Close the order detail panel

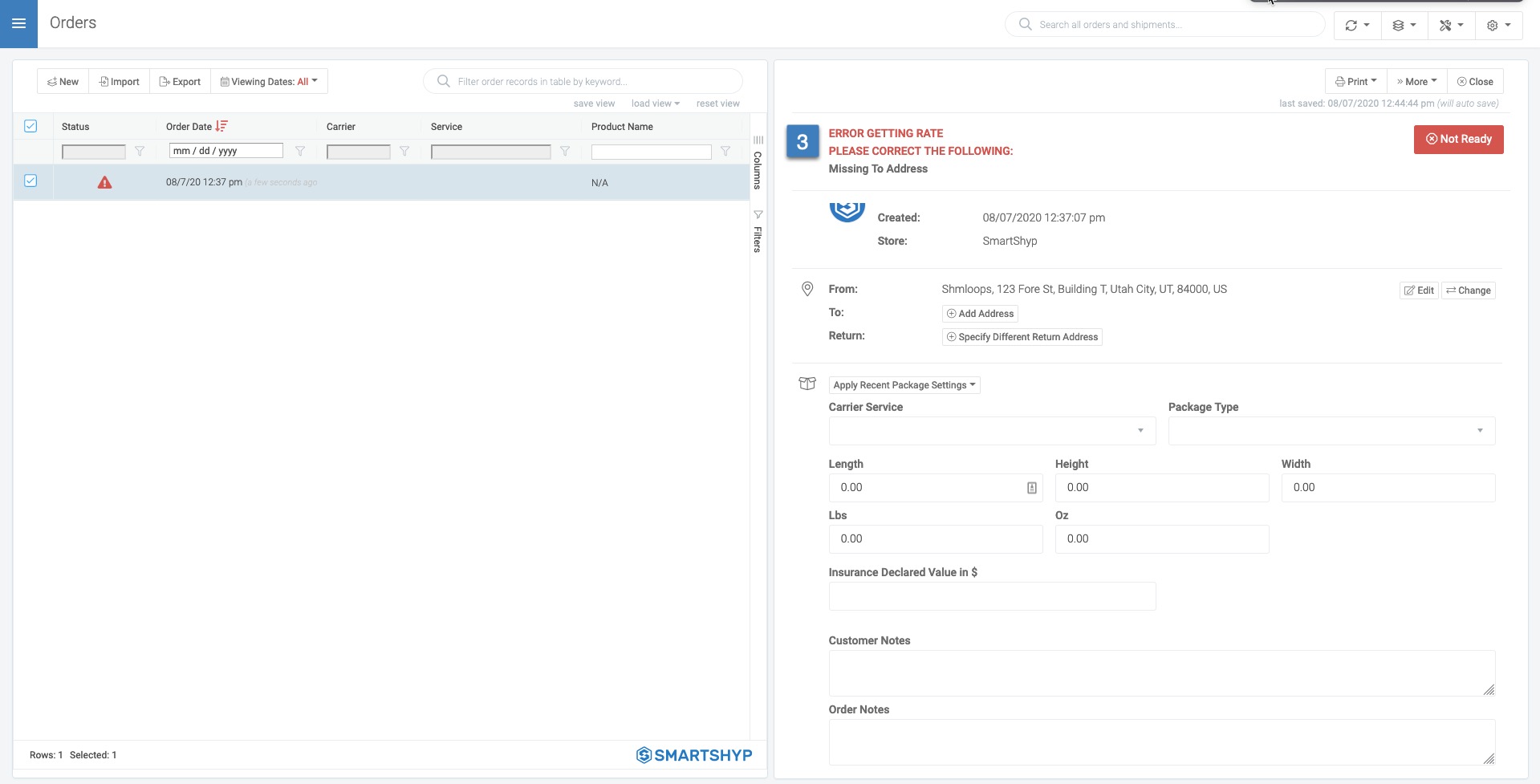click(x=1475, y=81)
